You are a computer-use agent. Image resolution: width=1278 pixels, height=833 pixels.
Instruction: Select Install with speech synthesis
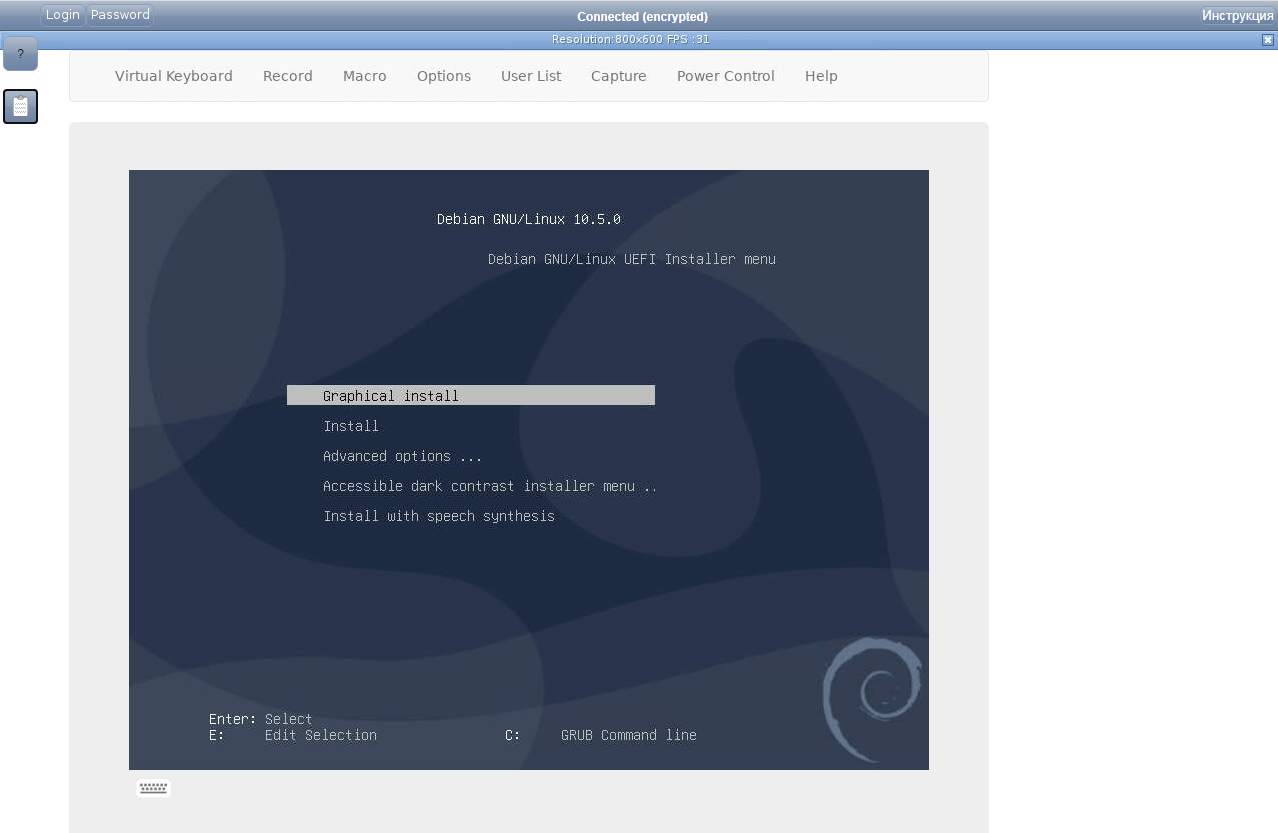point(439,516)
